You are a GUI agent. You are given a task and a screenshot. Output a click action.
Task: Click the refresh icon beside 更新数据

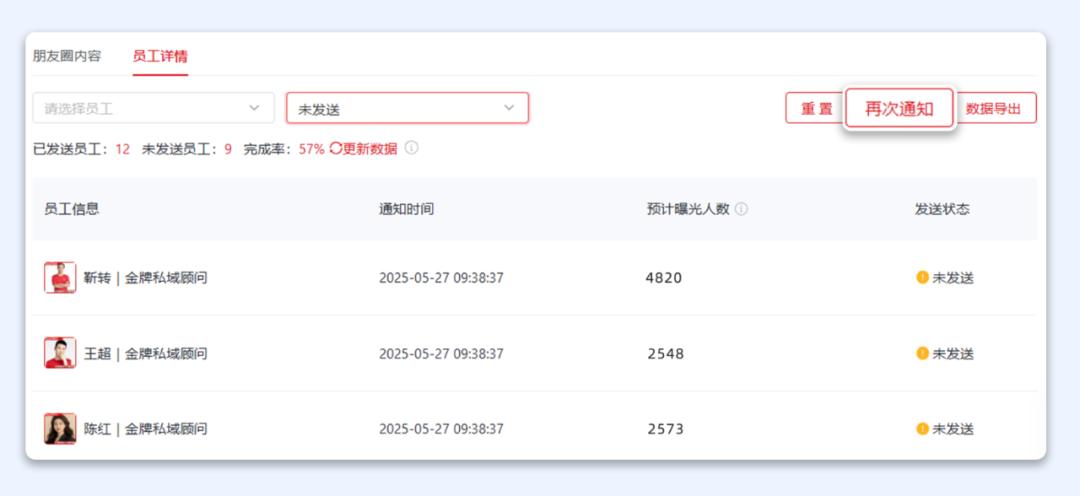click(336, 149)
